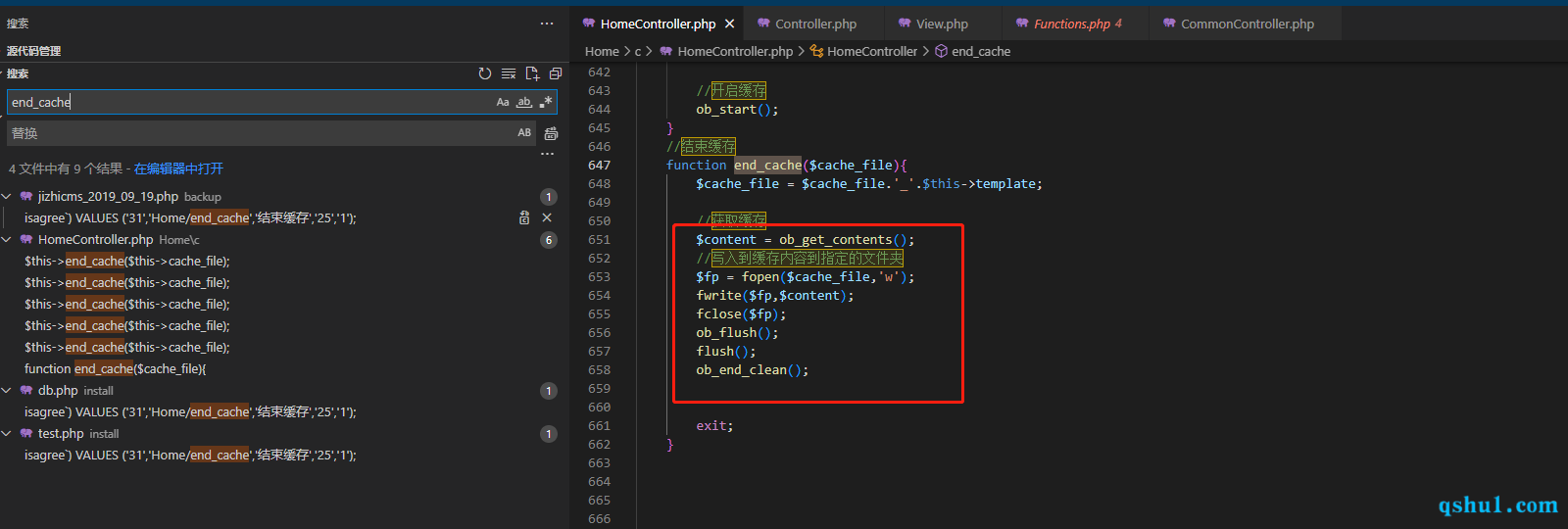Click '//结束缓存' comment on line 646
Viewport: 1568px width, 529px height.
pyautogui.click(x=701, y=146)
